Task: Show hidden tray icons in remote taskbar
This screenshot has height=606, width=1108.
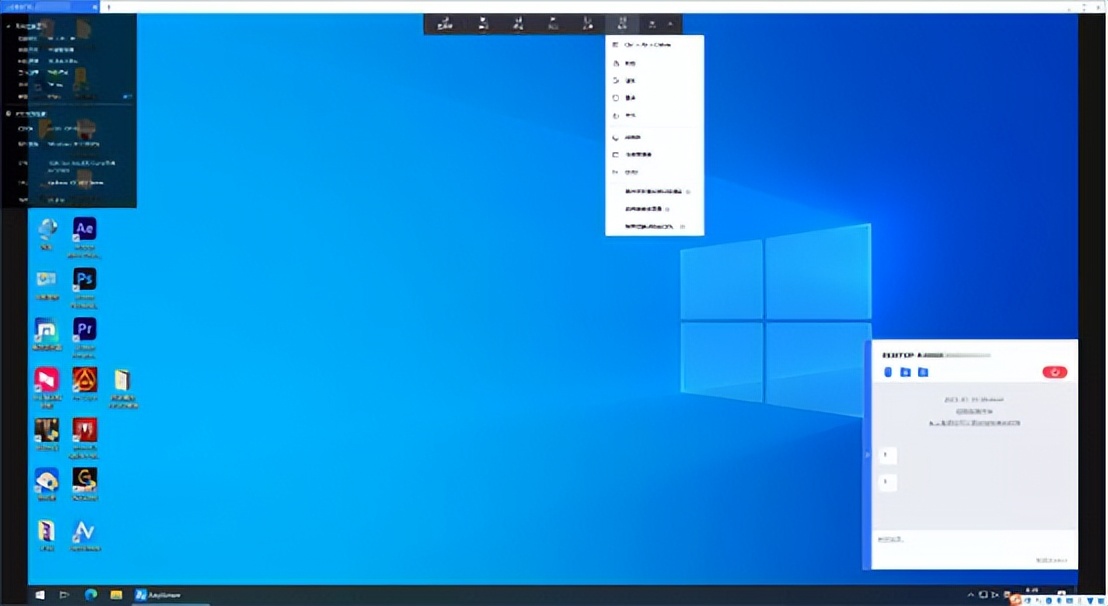Action: coord(971,595)
